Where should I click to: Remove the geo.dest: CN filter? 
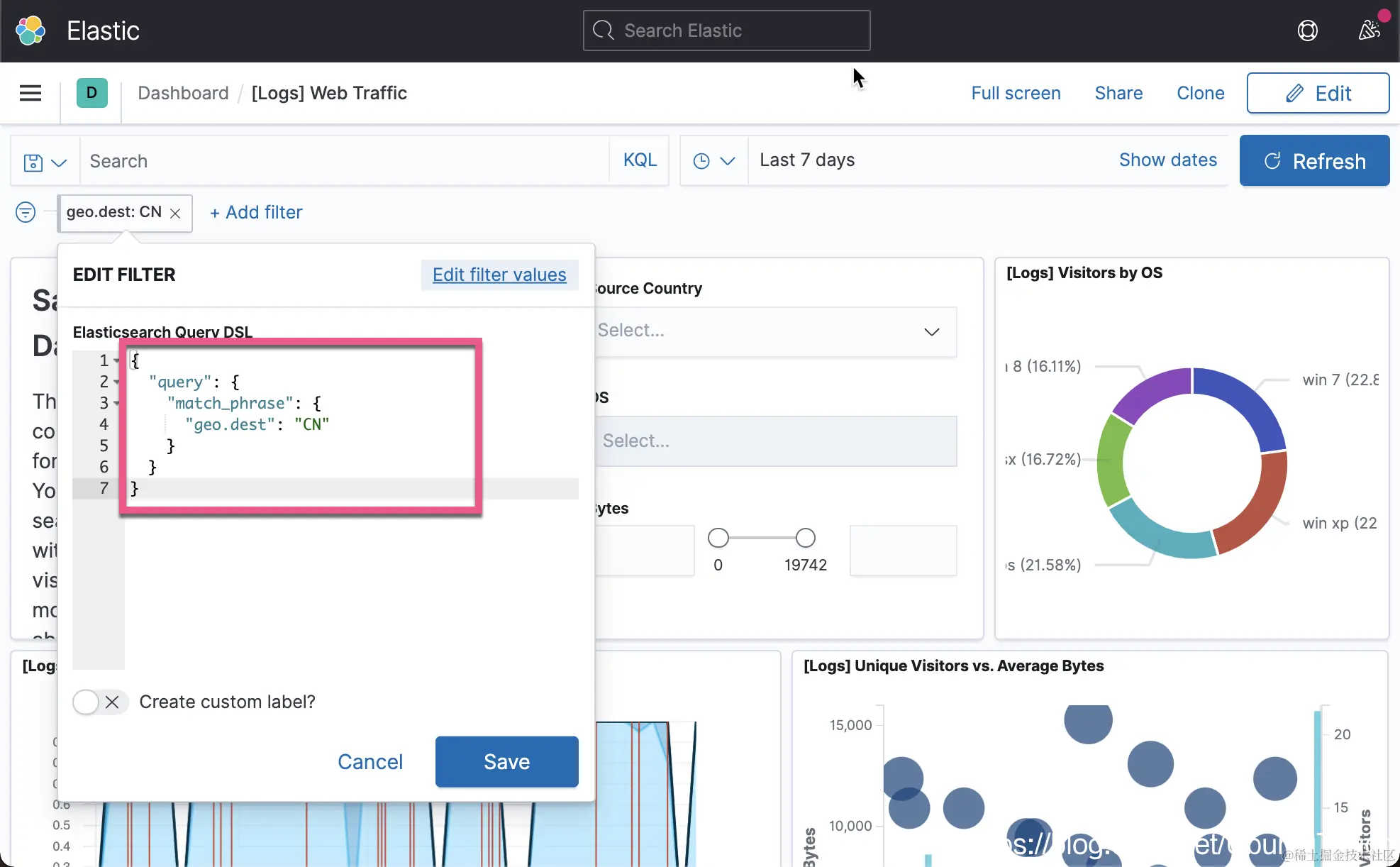(x=175, y=213)
